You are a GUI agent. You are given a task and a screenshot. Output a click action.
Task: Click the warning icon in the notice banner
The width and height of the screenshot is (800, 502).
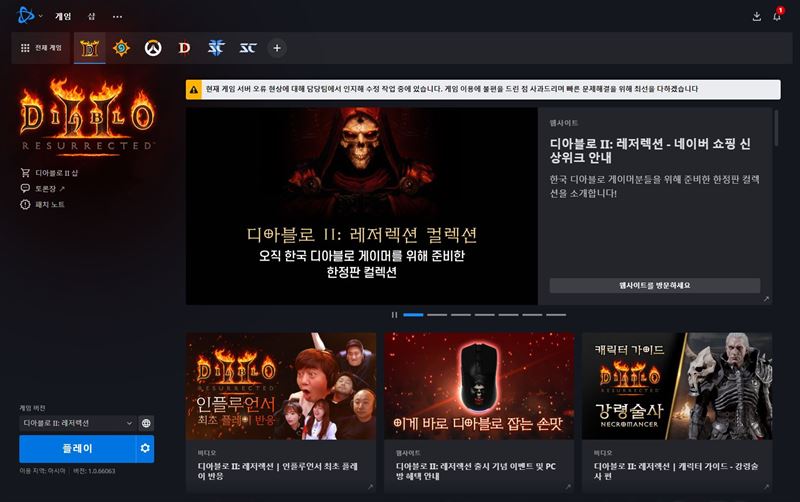tap(194, 89)
